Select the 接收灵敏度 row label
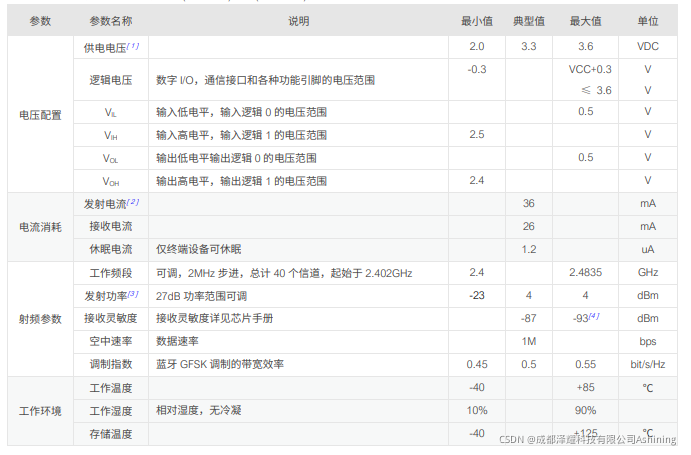Screen dimensions: 691x455 [x=111, y=318]
